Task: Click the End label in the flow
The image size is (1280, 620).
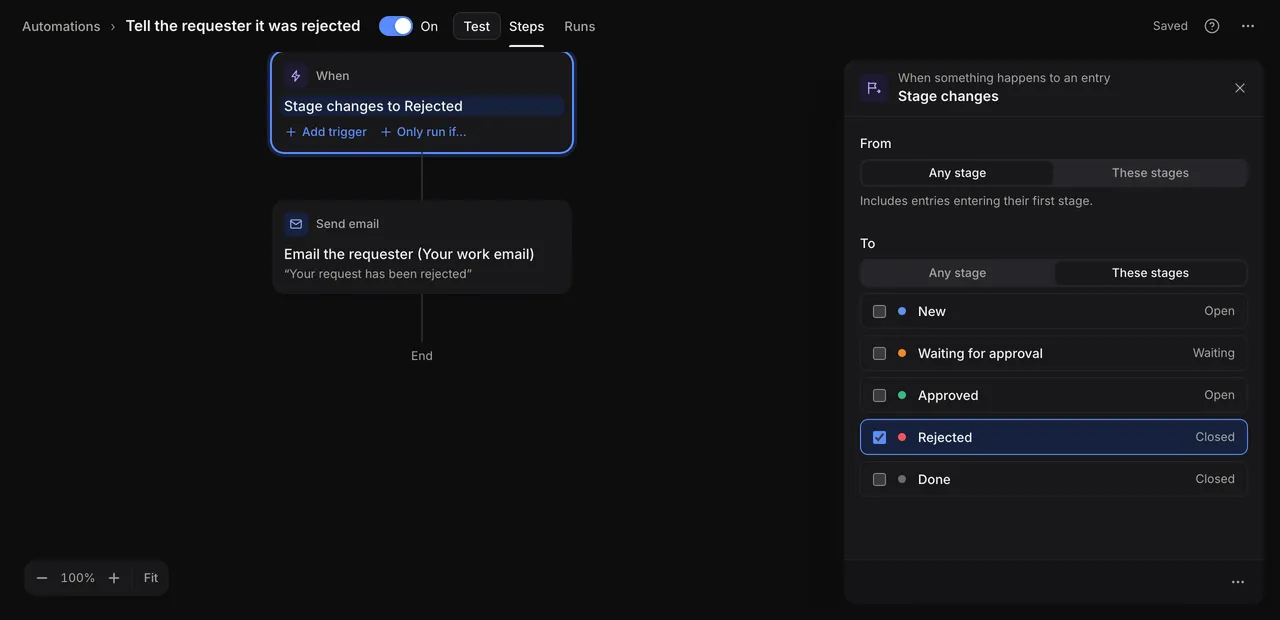Action: [x=422, y=356]
